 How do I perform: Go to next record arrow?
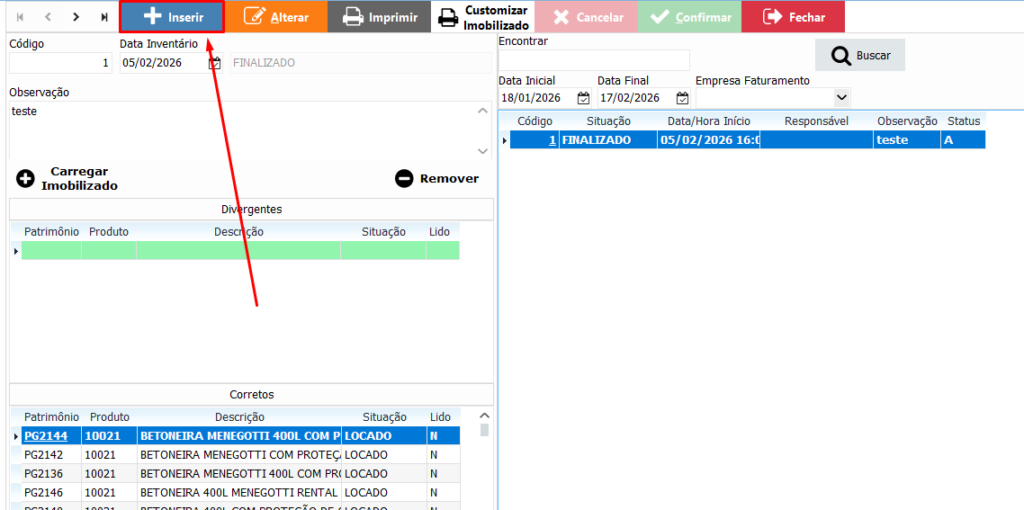(76, 17)
